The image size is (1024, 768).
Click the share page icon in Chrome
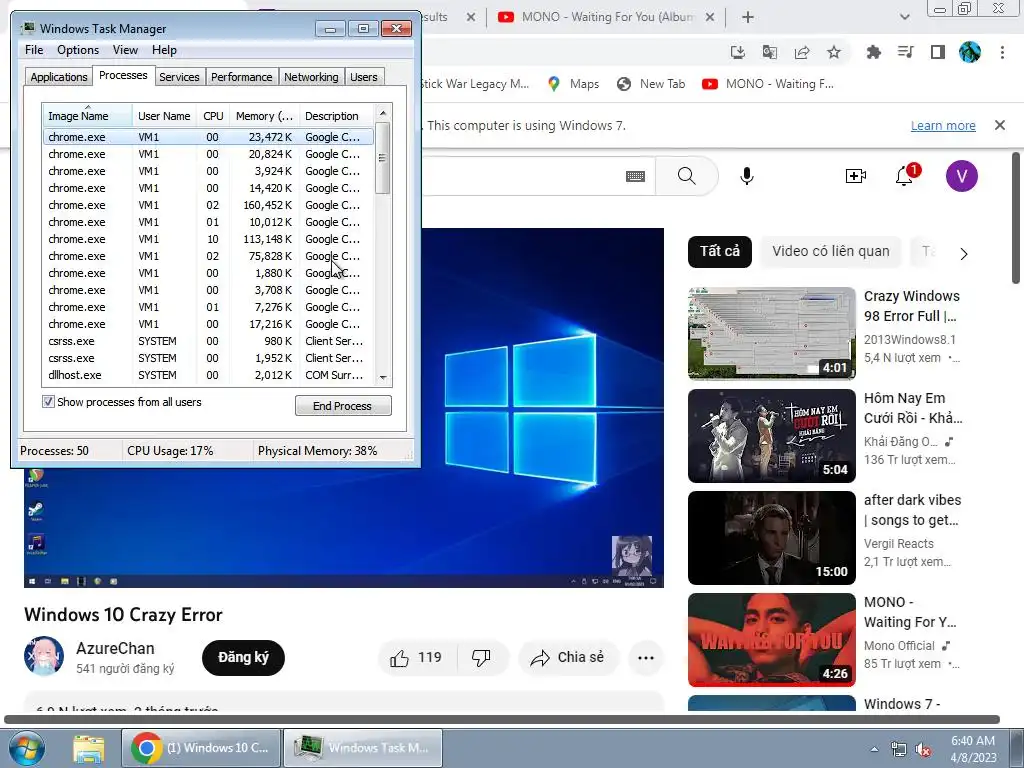point(802,52)
